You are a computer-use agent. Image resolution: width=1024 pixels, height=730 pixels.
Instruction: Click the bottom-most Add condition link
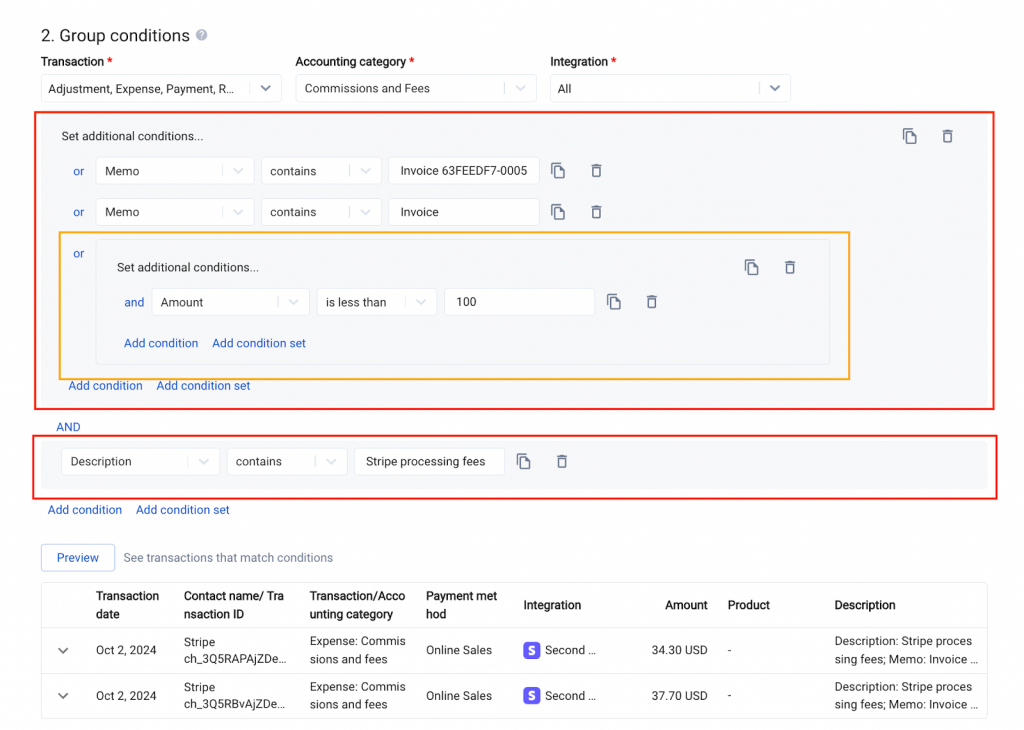coord(85,510)
